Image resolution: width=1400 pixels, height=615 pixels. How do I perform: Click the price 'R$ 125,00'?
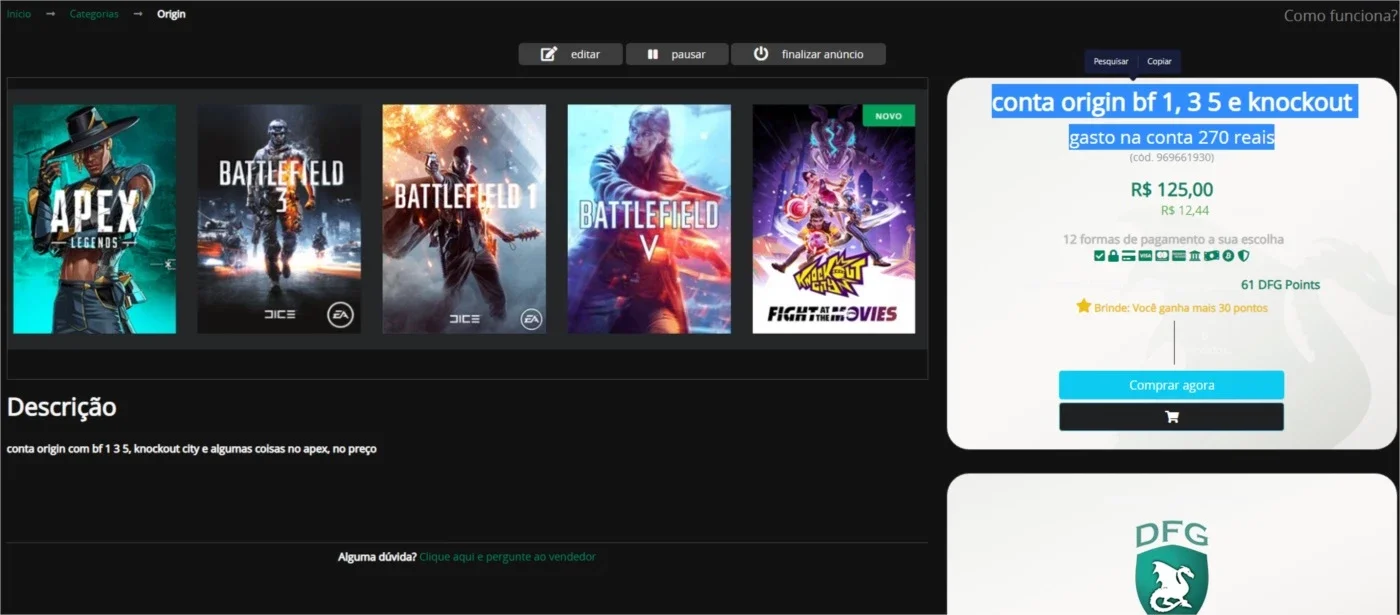coord(1171,190)
